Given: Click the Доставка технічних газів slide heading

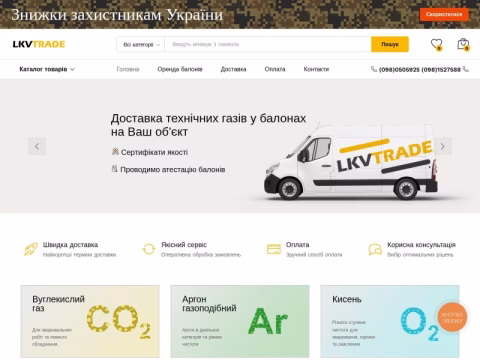Looking at the screenshot, I should tap(208, 125).
